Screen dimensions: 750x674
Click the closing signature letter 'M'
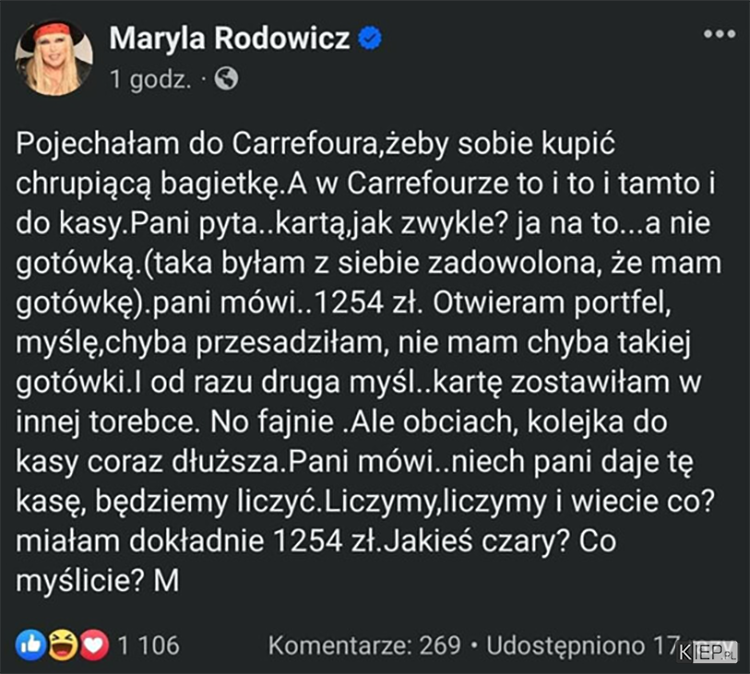(166, 581)
